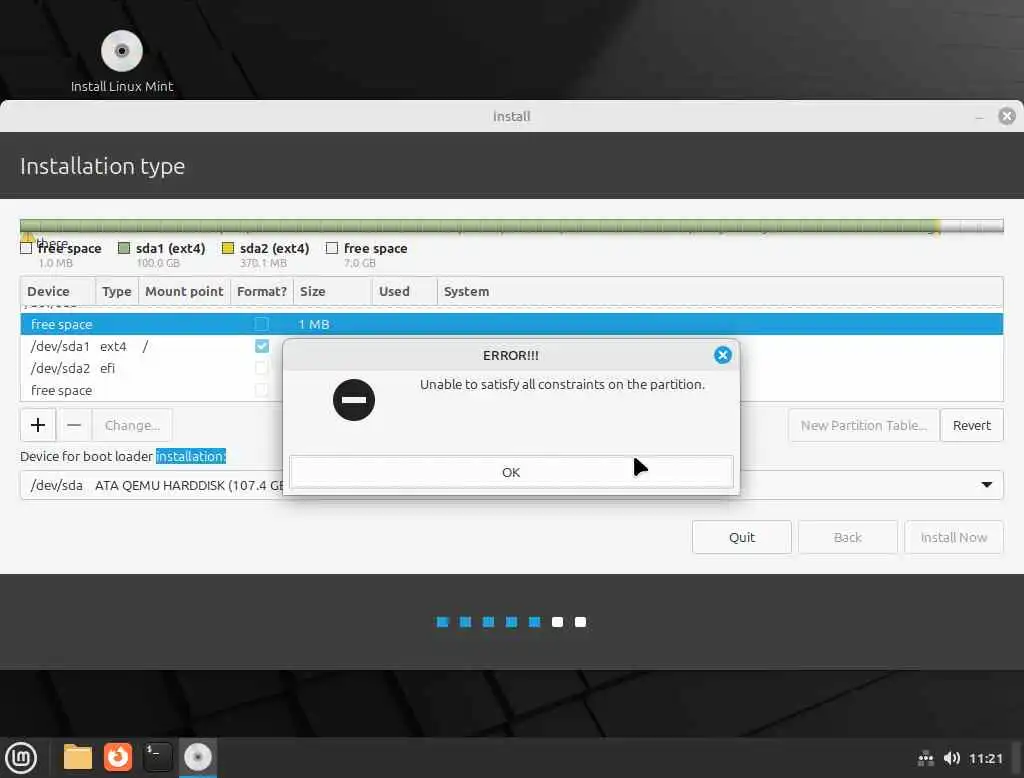Toggle format checkbox for /dev/sda2
The height and width of the screenshot is (778, 1024).
[262, 368]
